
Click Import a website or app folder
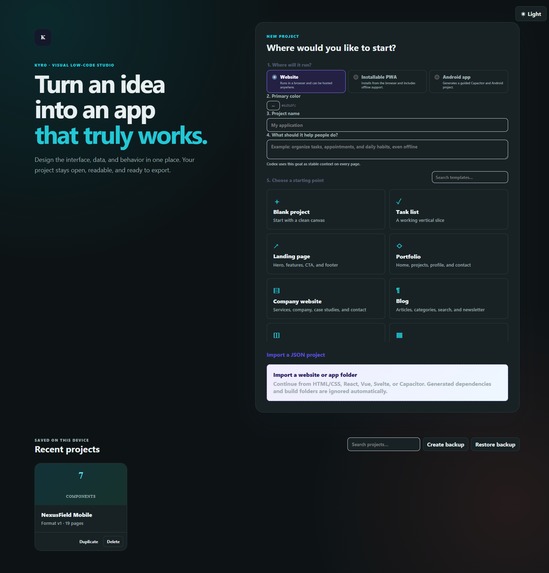(x=387, y=383)
